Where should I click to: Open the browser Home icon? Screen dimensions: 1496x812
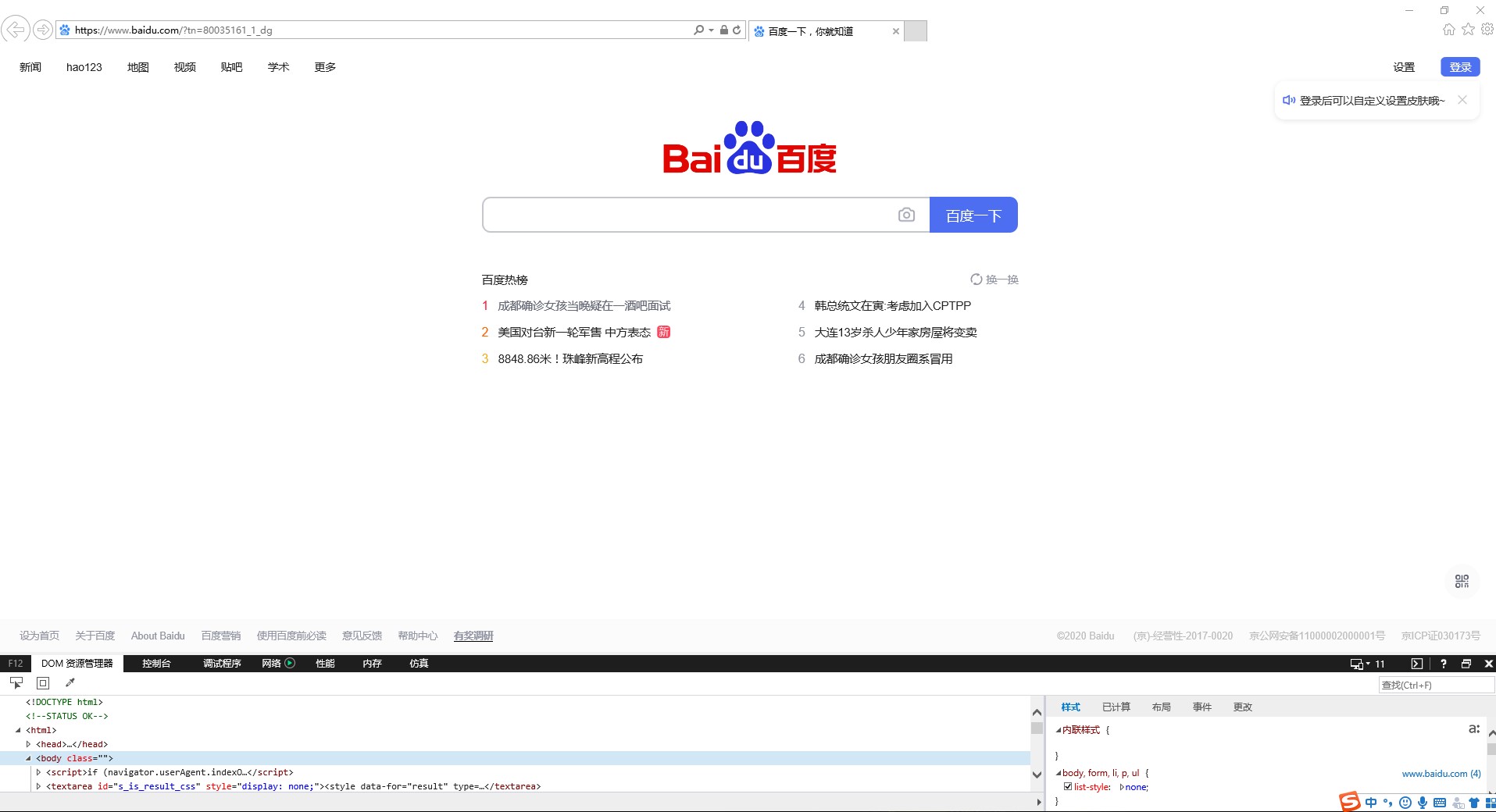(x=1449, y=30)
